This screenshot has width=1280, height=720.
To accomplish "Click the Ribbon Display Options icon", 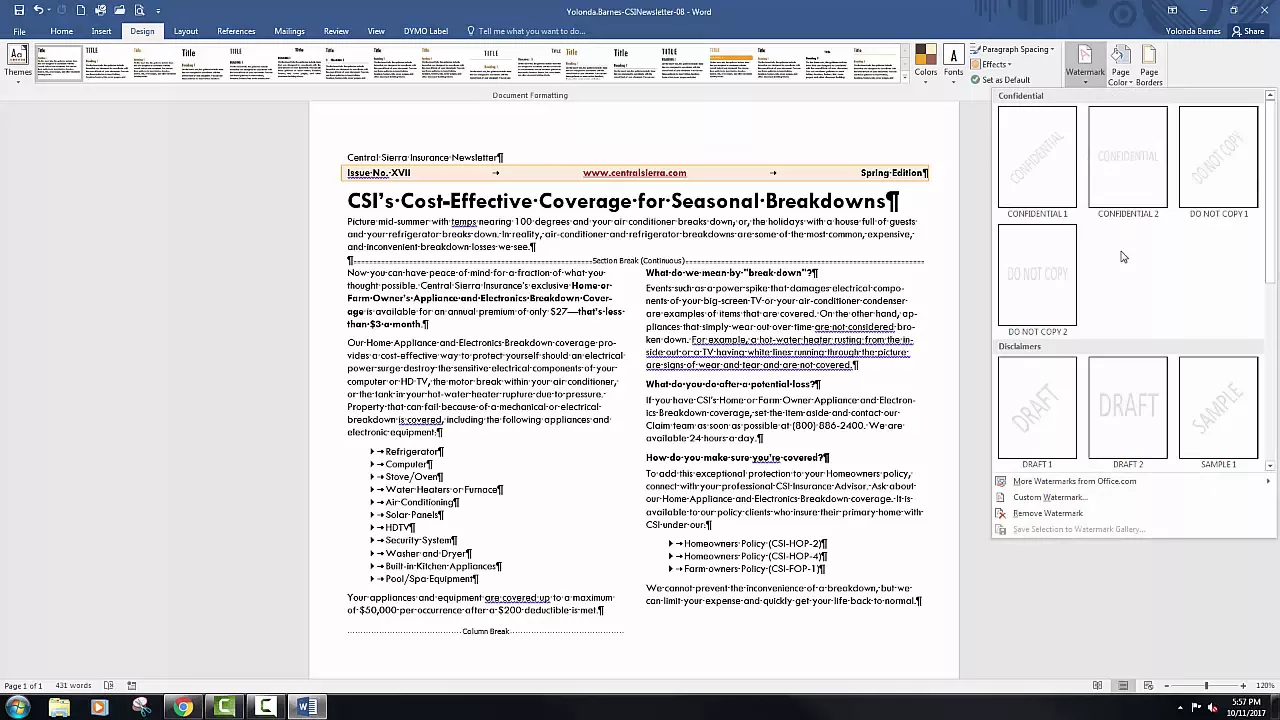I will pyautogui.click(x=1172, y=11).
